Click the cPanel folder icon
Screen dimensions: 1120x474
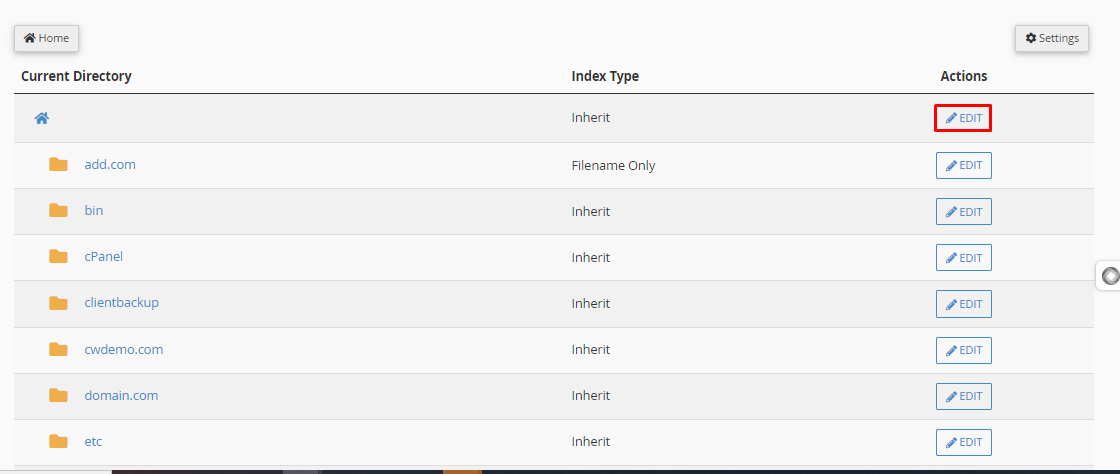pos(58,257)
